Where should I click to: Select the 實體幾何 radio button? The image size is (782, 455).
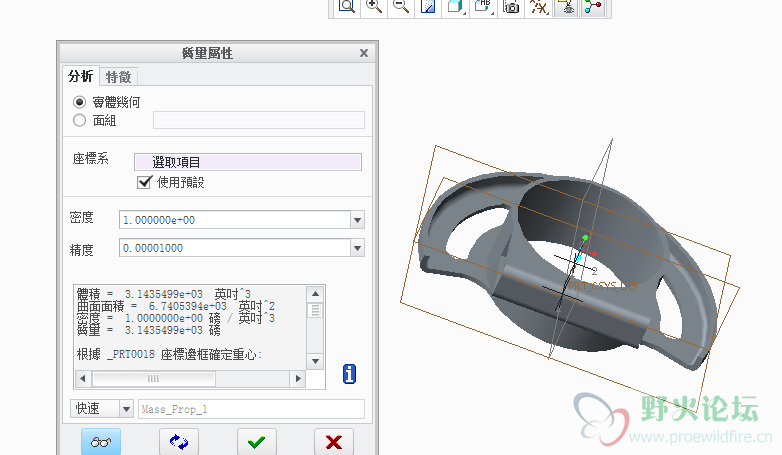point(79,102)
